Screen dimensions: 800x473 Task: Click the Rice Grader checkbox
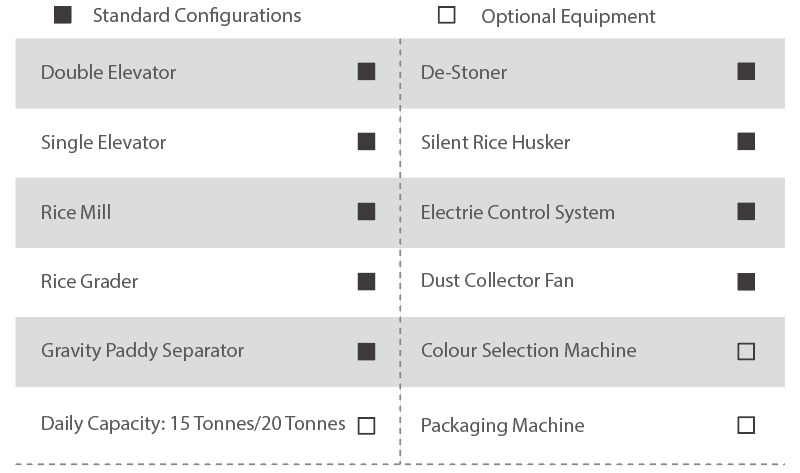click(x=366, y=282)
